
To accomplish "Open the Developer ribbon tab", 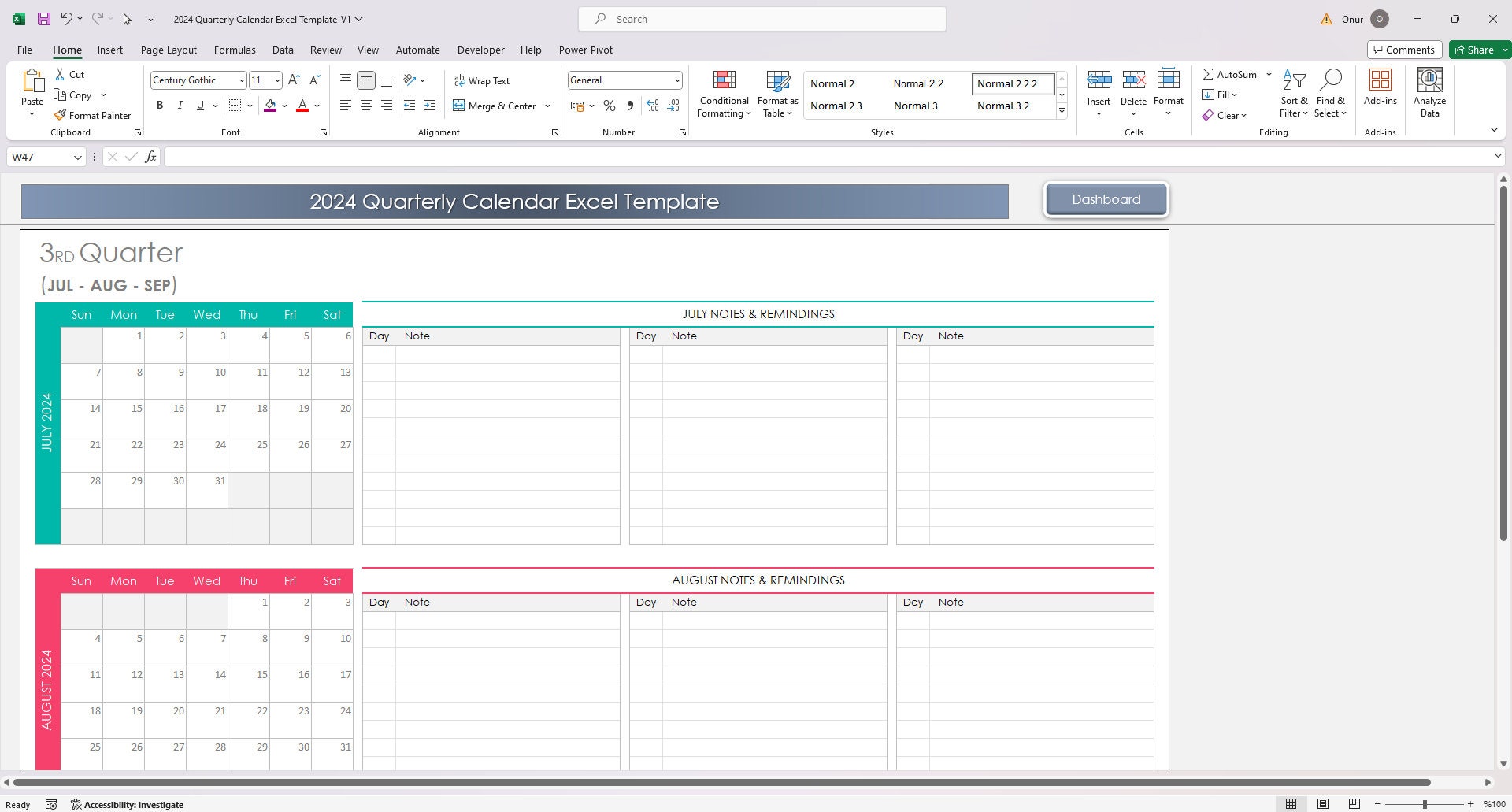I will [480, 50].
